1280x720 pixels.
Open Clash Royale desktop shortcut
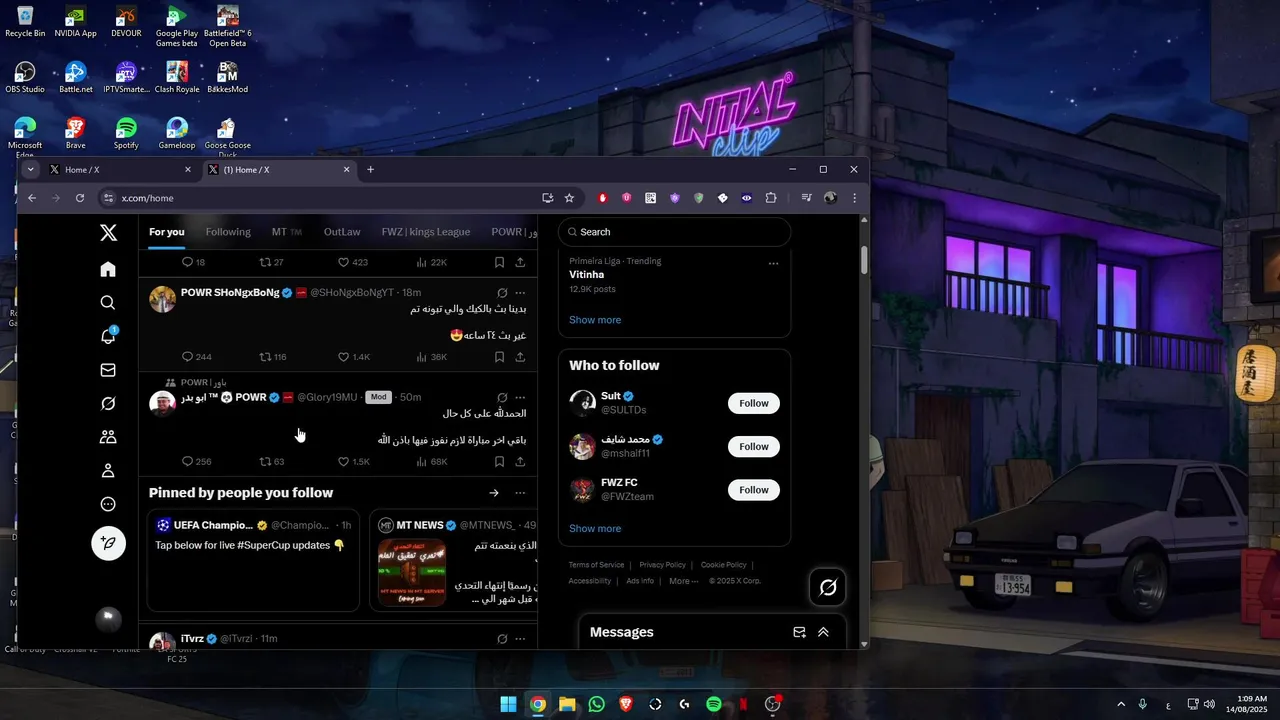177,78
